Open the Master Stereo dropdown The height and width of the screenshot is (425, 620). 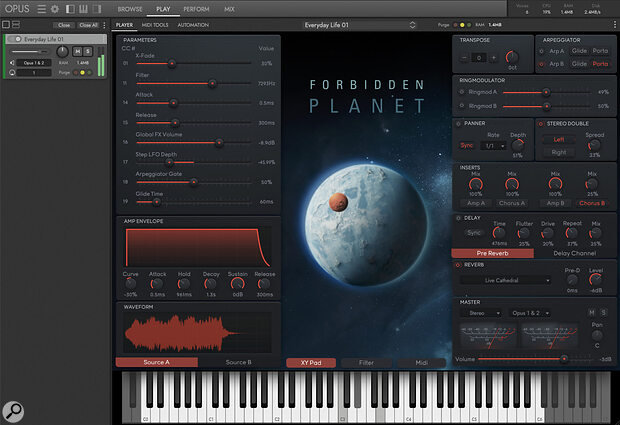pos(481,313)
